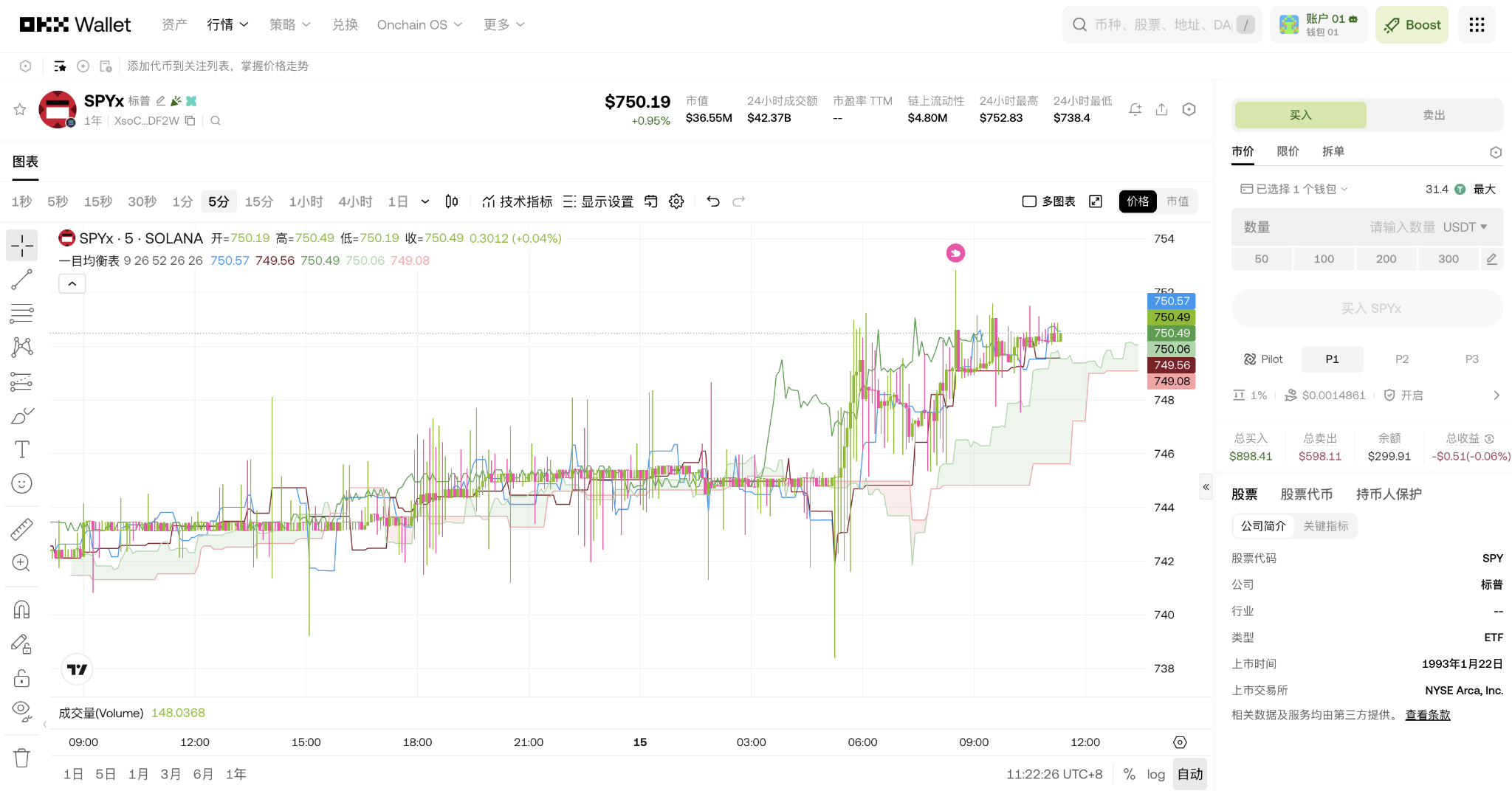
Task: Choose the 100 quick amount
Action: pyautogui.click(x=1324, y=259)
